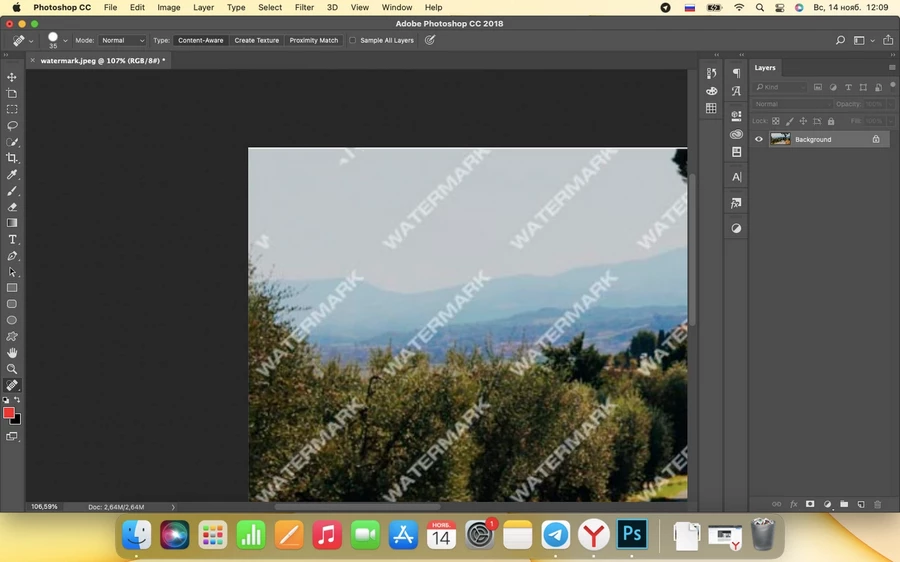Add a layer mask from Layers panel

coord(810,504)
